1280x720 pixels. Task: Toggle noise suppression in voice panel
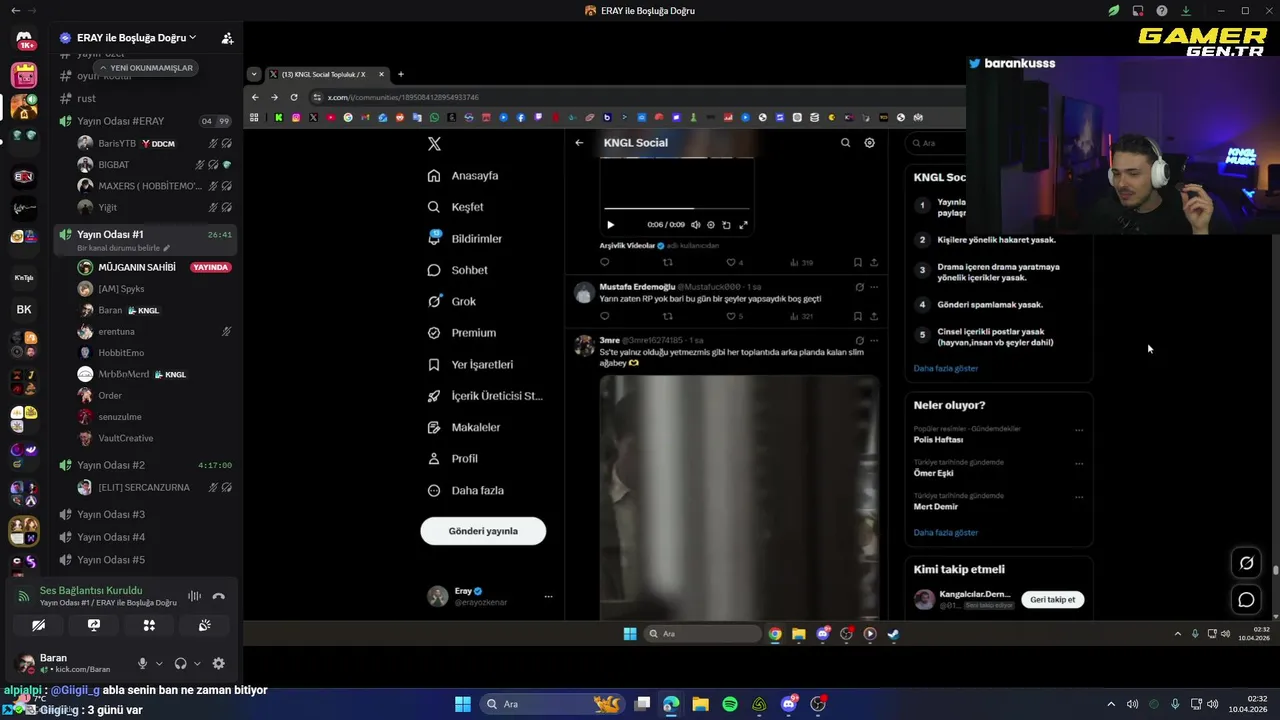click(194, 596)
